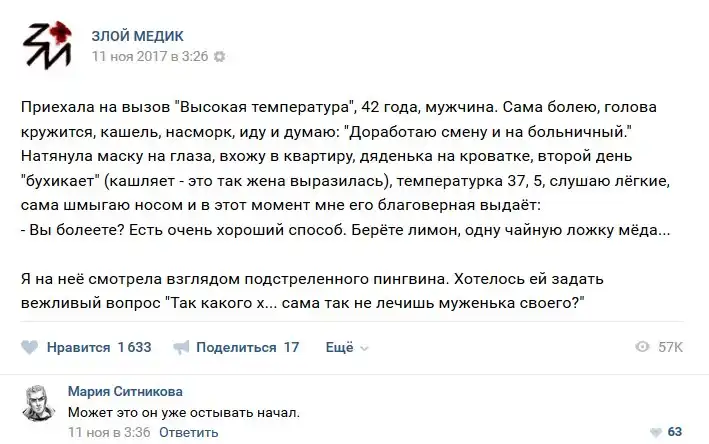Open post timestamp 11 ноя 2017 в 3:26
This screenshot has width=709, height=444.
149,57
